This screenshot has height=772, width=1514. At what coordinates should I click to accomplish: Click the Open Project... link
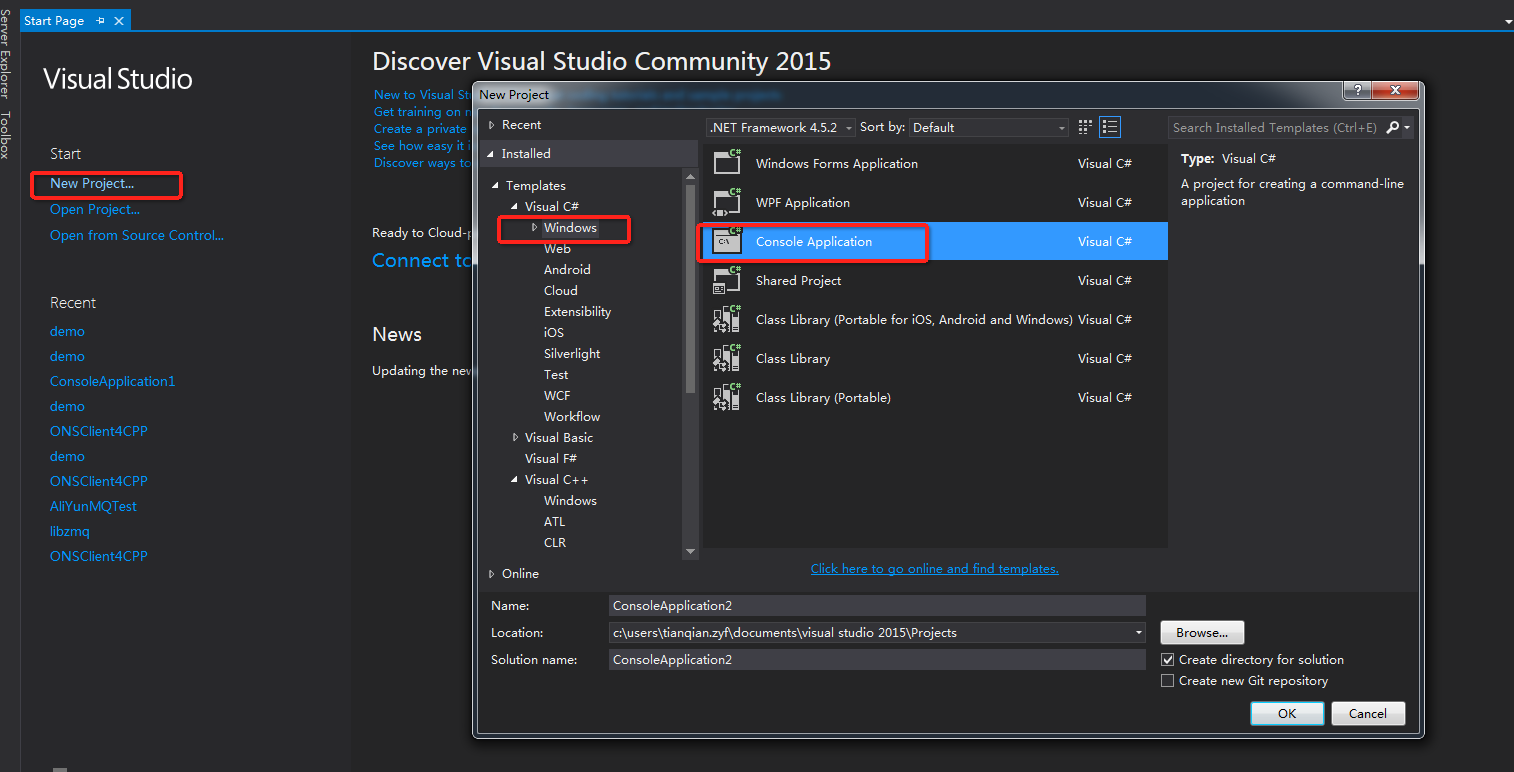(x=95, y=210)
